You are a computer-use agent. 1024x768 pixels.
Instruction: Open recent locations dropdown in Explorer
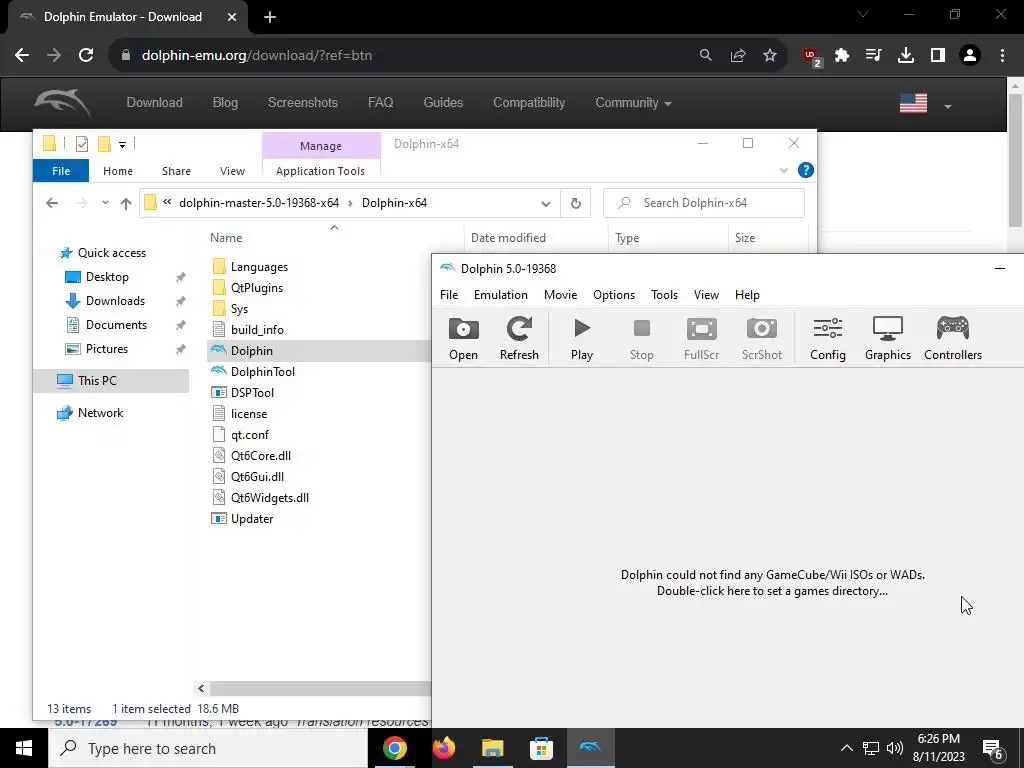105,203
